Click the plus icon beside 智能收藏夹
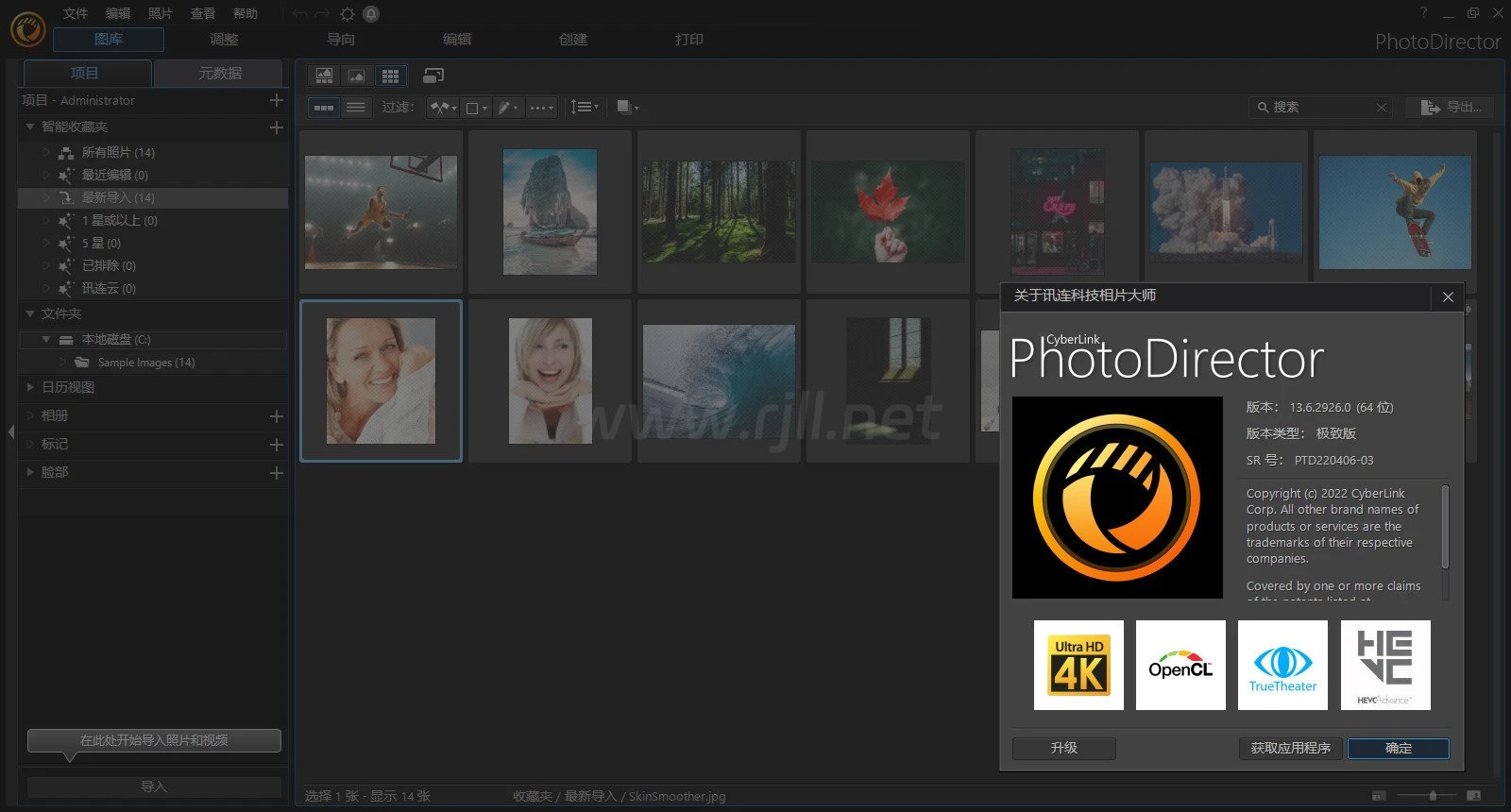 point(277,127)
